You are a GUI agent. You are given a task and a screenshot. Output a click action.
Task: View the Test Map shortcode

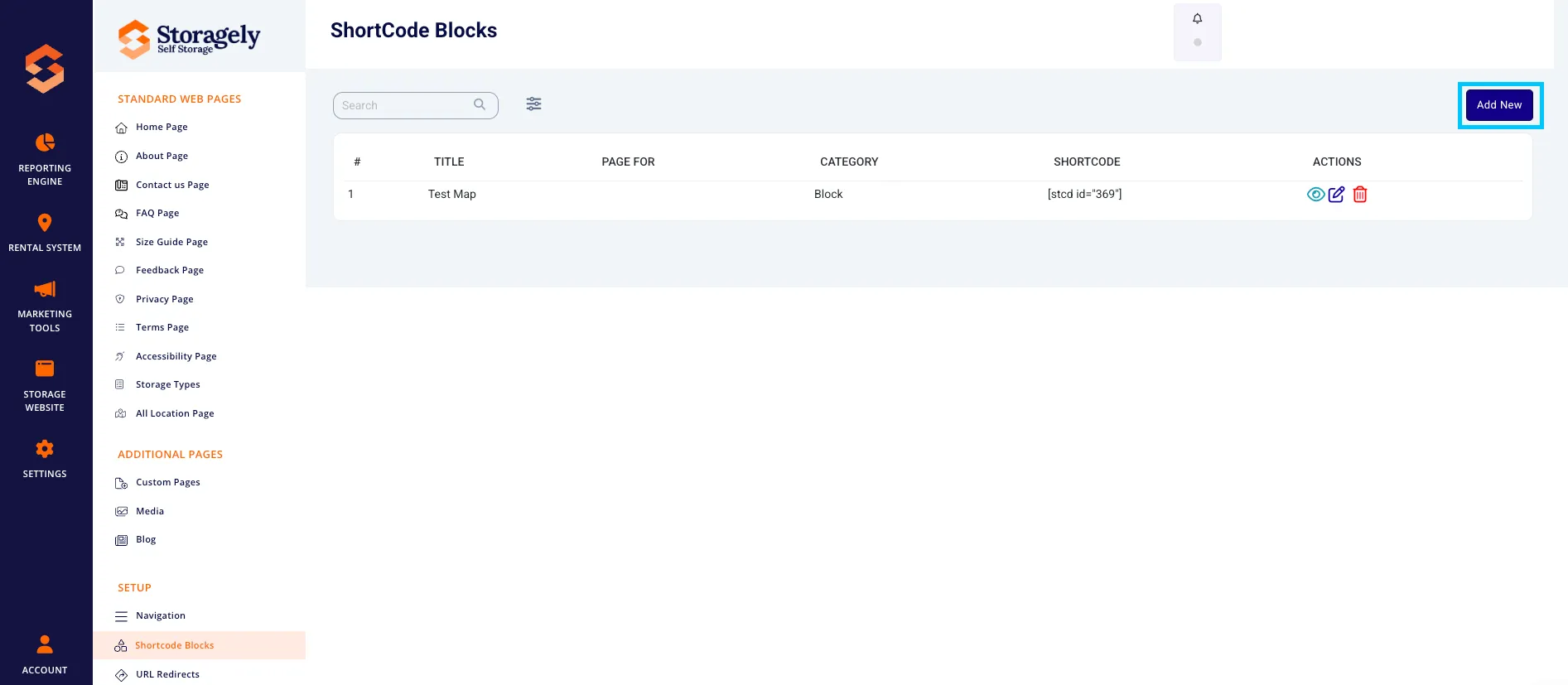coord(1315,195)
